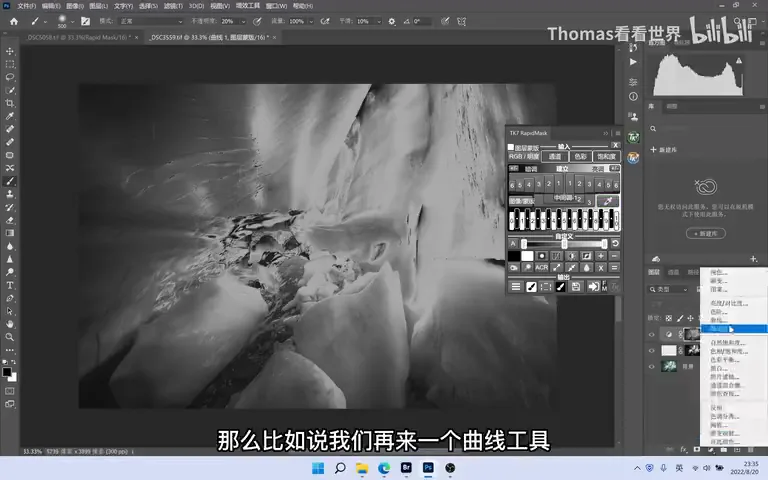Toggle pressure for opacity button
Viewport: 768px width, 480px height.
point(257,22)
